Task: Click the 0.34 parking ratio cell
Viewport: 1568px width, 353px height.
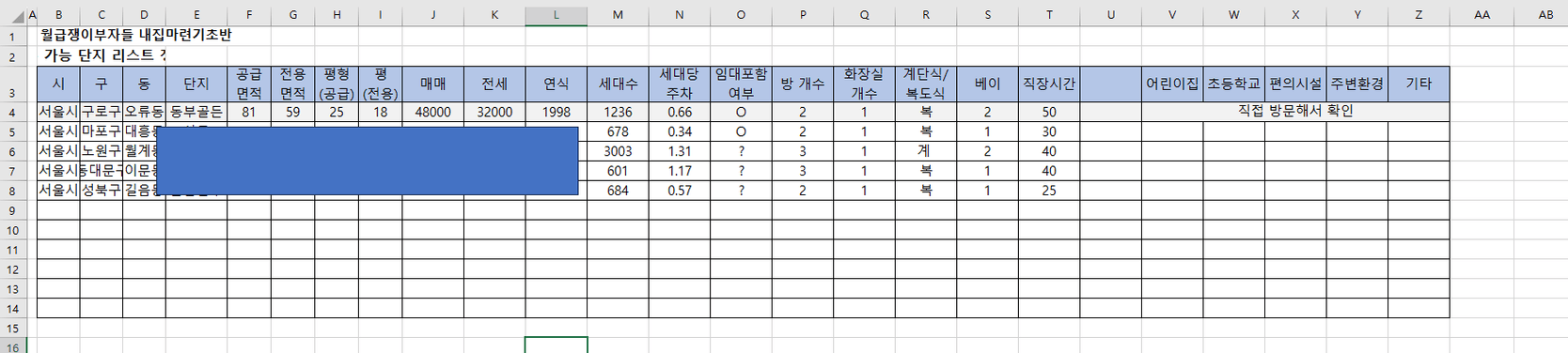Action: pos(680,131)
